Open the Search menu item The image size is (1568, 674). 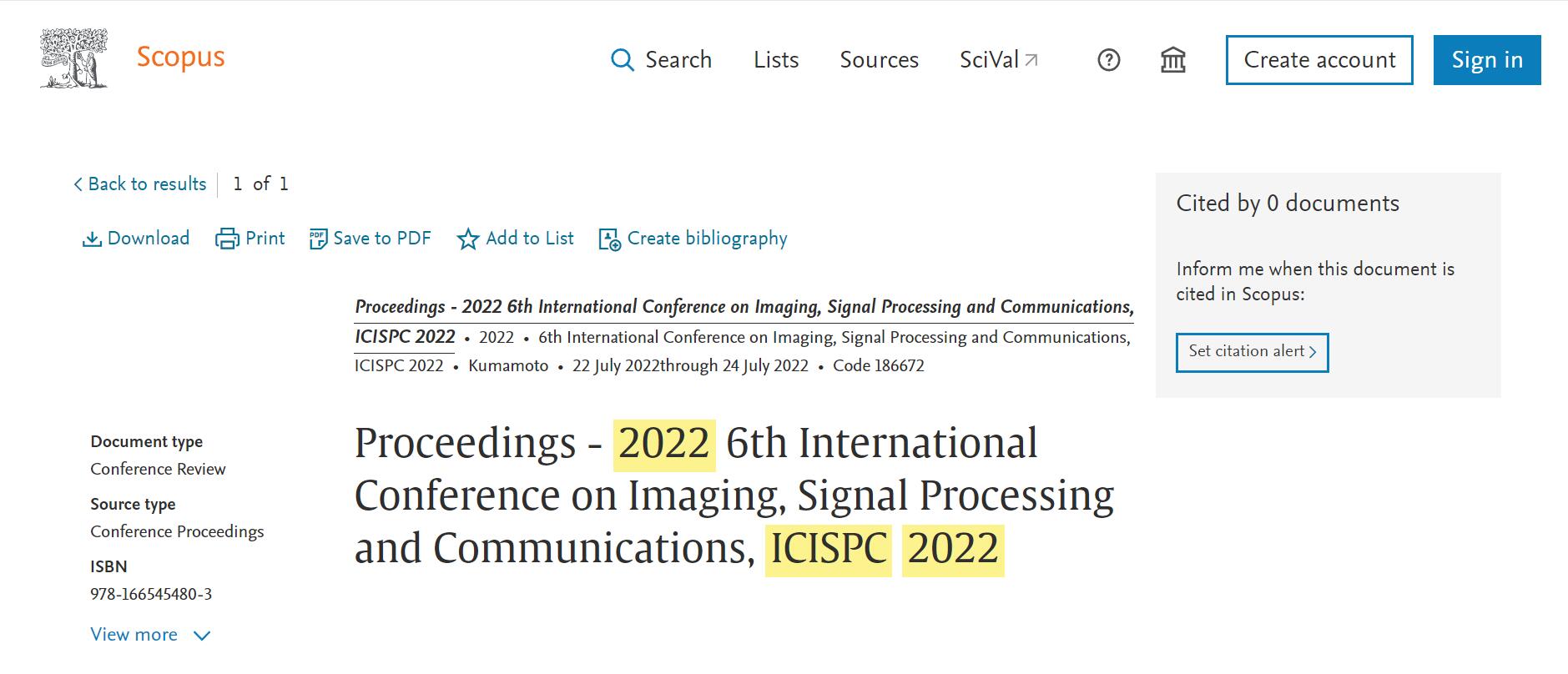click(x=678, y=60)
